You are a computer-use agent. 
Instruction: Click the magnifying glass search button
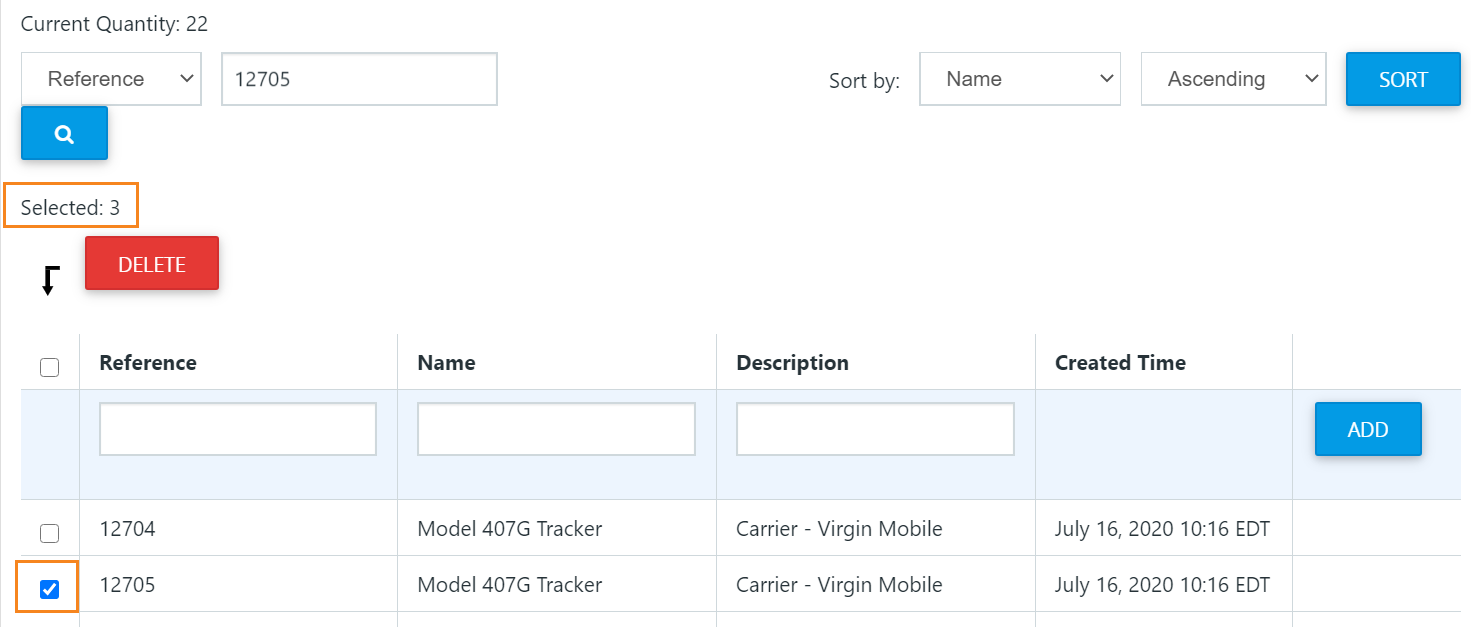[64, 133]
